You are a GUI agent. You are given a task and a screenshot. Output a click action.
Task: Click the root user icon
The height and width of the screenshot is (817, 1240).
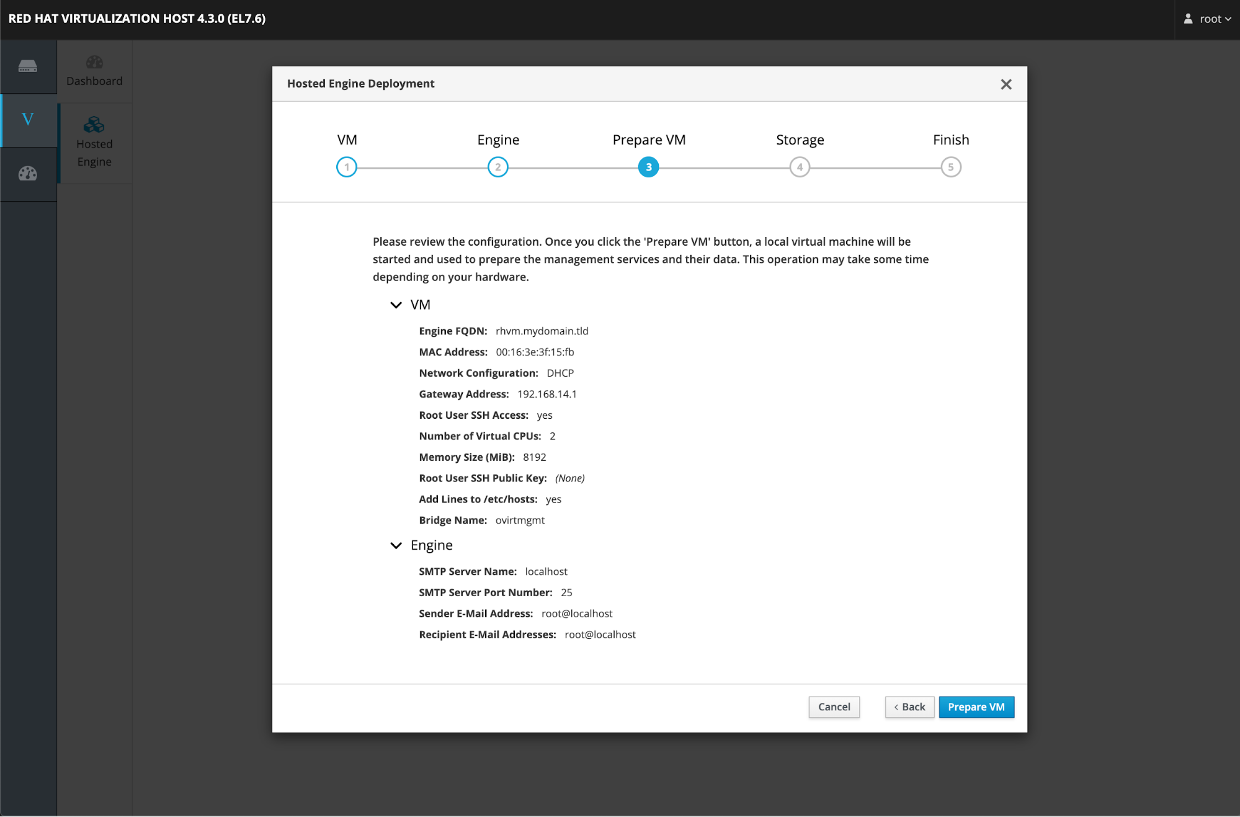click(x=1188, y=19)
